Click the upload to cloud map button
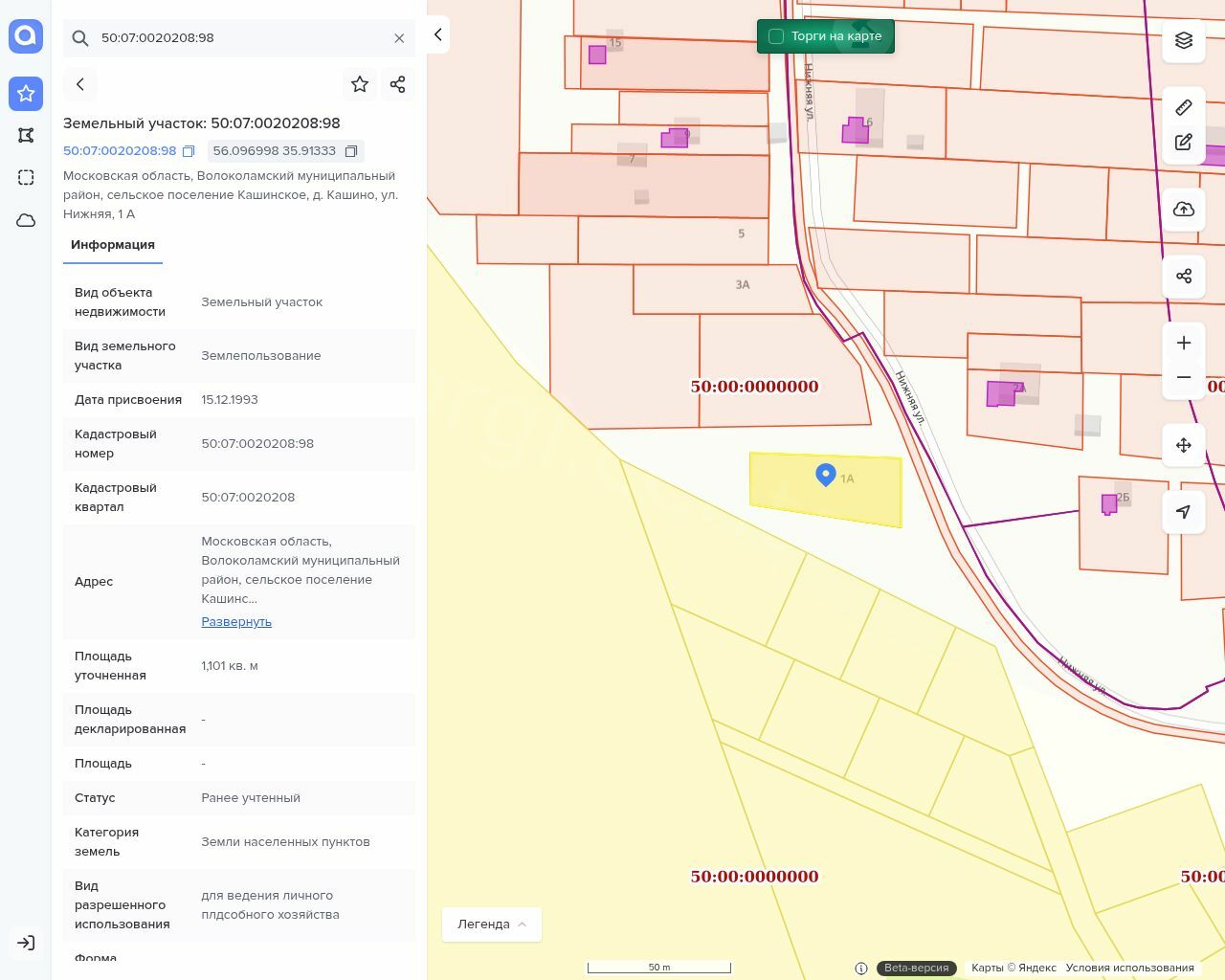 coord(1184,210)
